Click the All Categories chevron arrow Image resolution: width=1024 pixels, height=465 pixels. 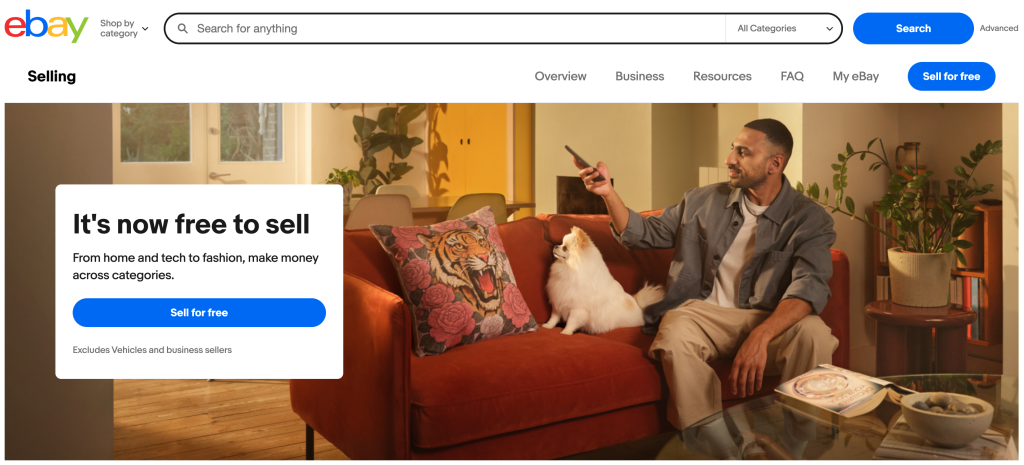(829, 29)
